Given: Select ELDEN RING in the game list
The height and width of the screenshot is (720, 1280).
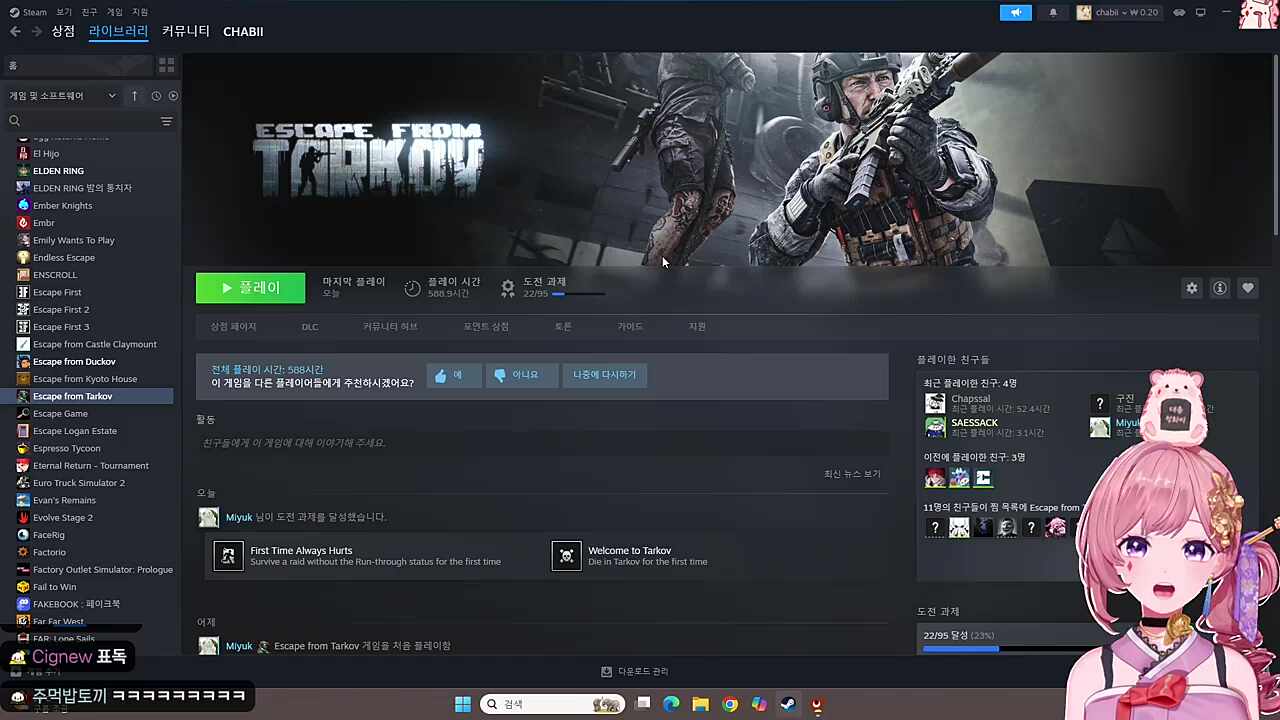Looking at the screenshot, I should pyautogui.click(x=58, y=171).
